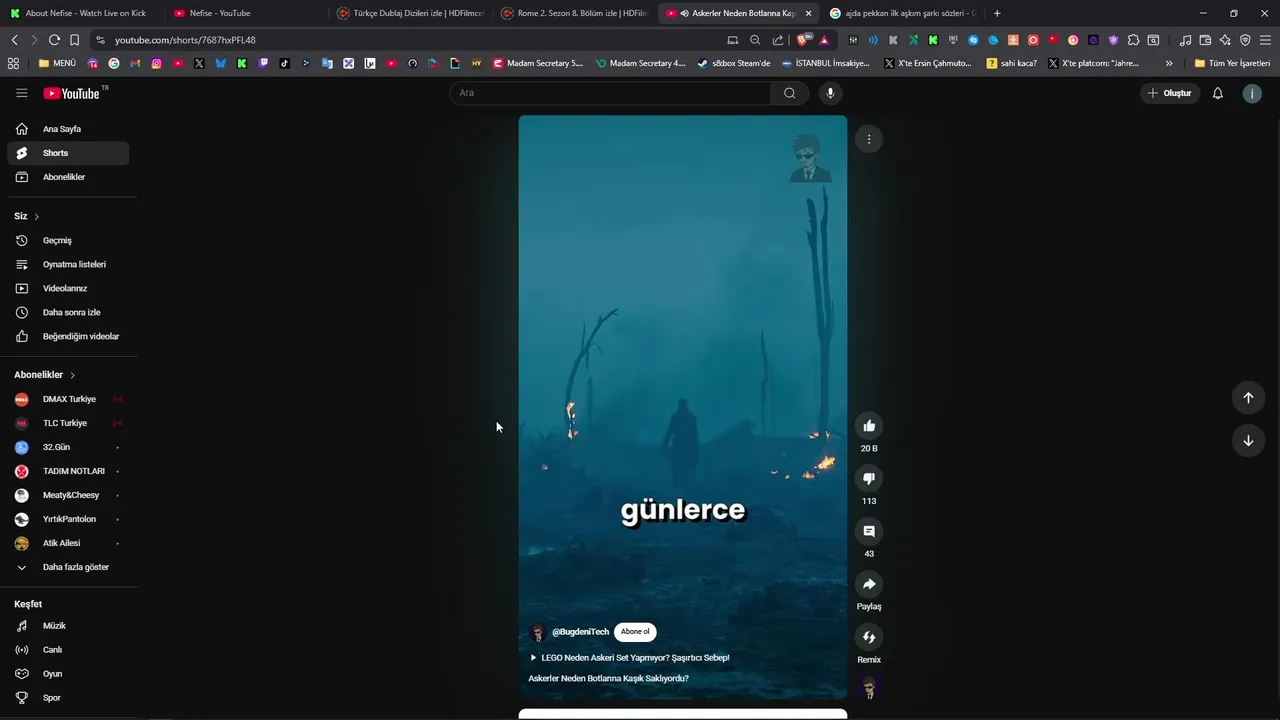
Task: Open the Oluştur create menu
Action: click(x=1170, y=93)
